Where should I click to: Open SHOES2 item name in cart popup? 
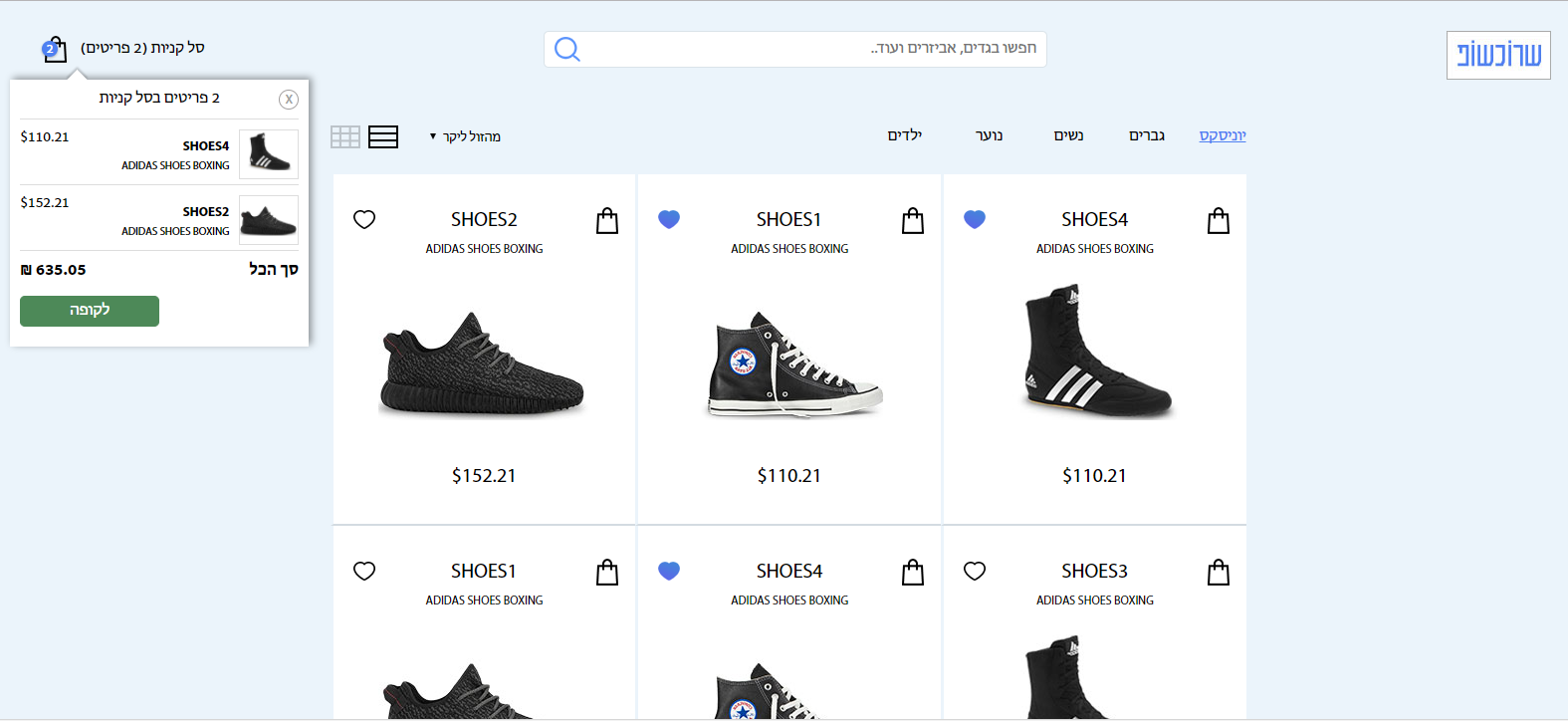(x=206, y=212)
